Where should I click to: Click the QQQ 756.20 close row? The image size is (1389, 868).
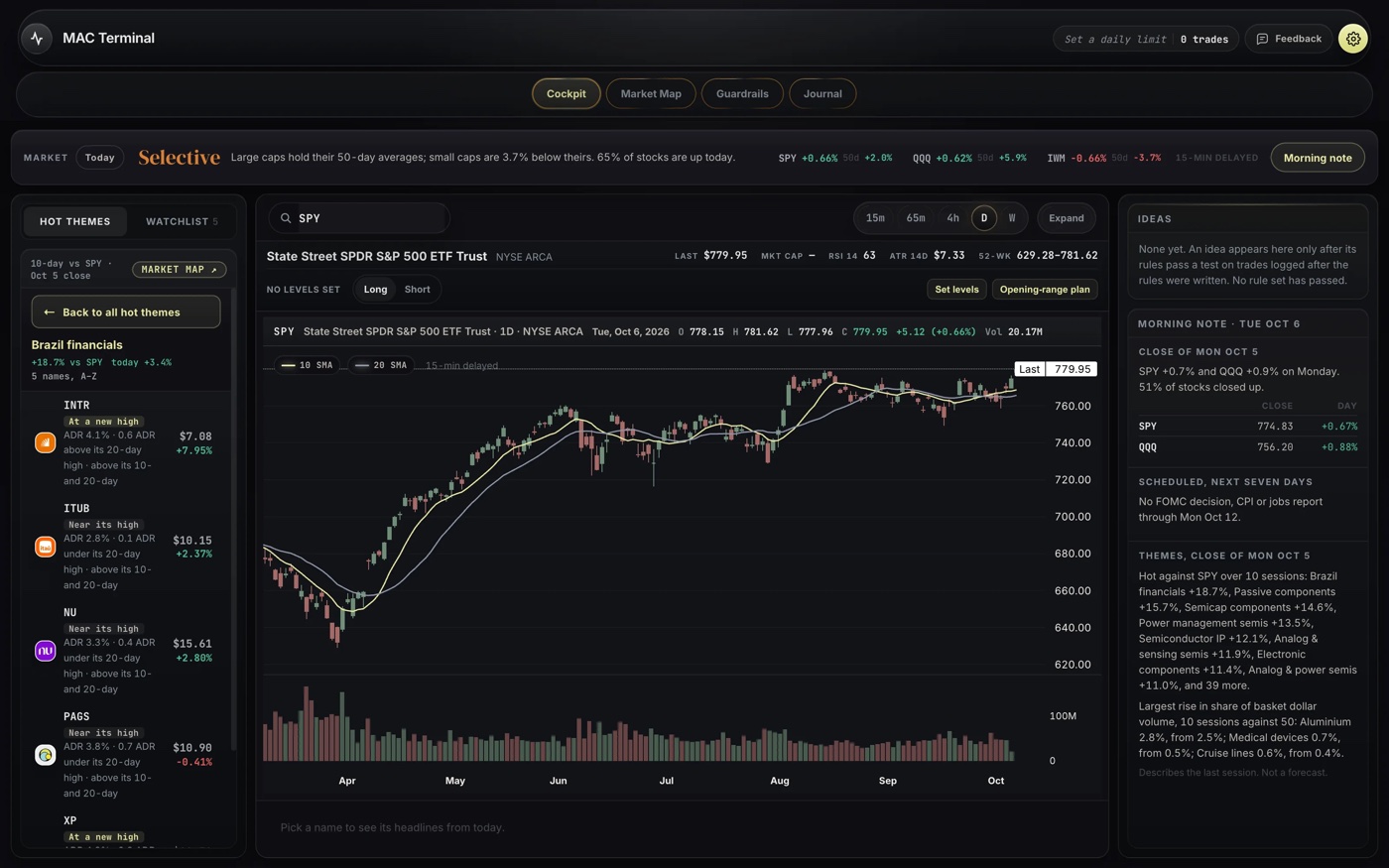1248,447
